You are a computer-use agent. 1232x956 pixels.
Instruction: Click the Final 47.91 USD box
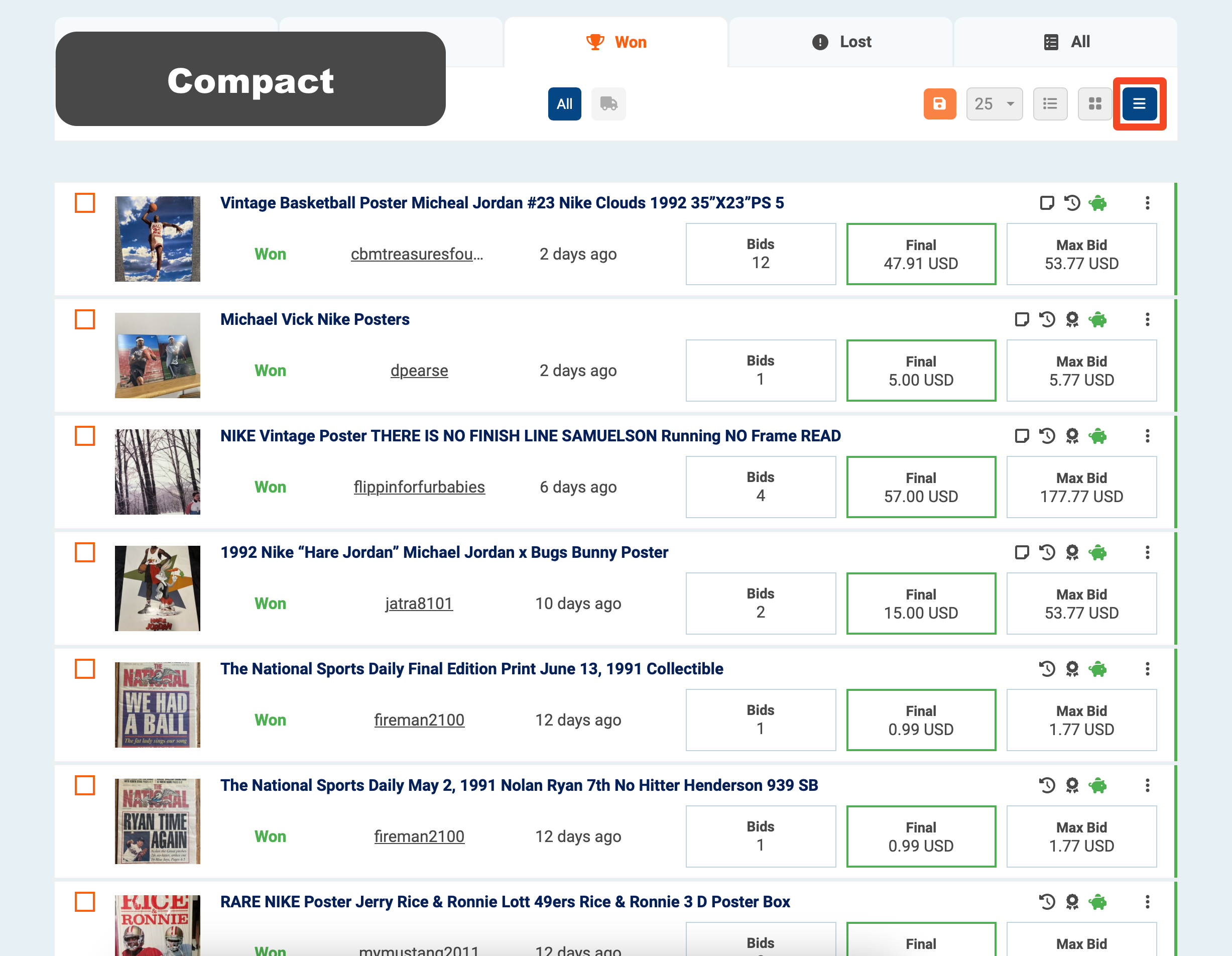click(x=921, y=255)
